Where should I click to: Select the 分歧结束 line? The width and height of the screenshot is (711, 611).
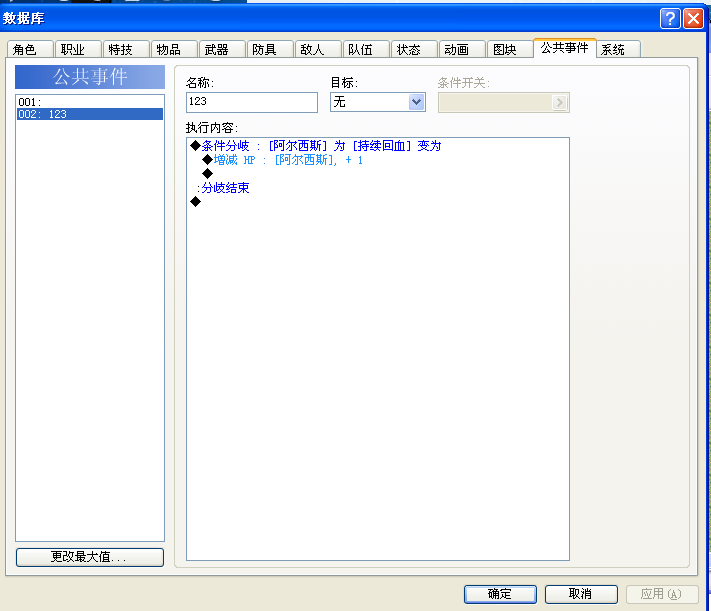coord(223,188)
